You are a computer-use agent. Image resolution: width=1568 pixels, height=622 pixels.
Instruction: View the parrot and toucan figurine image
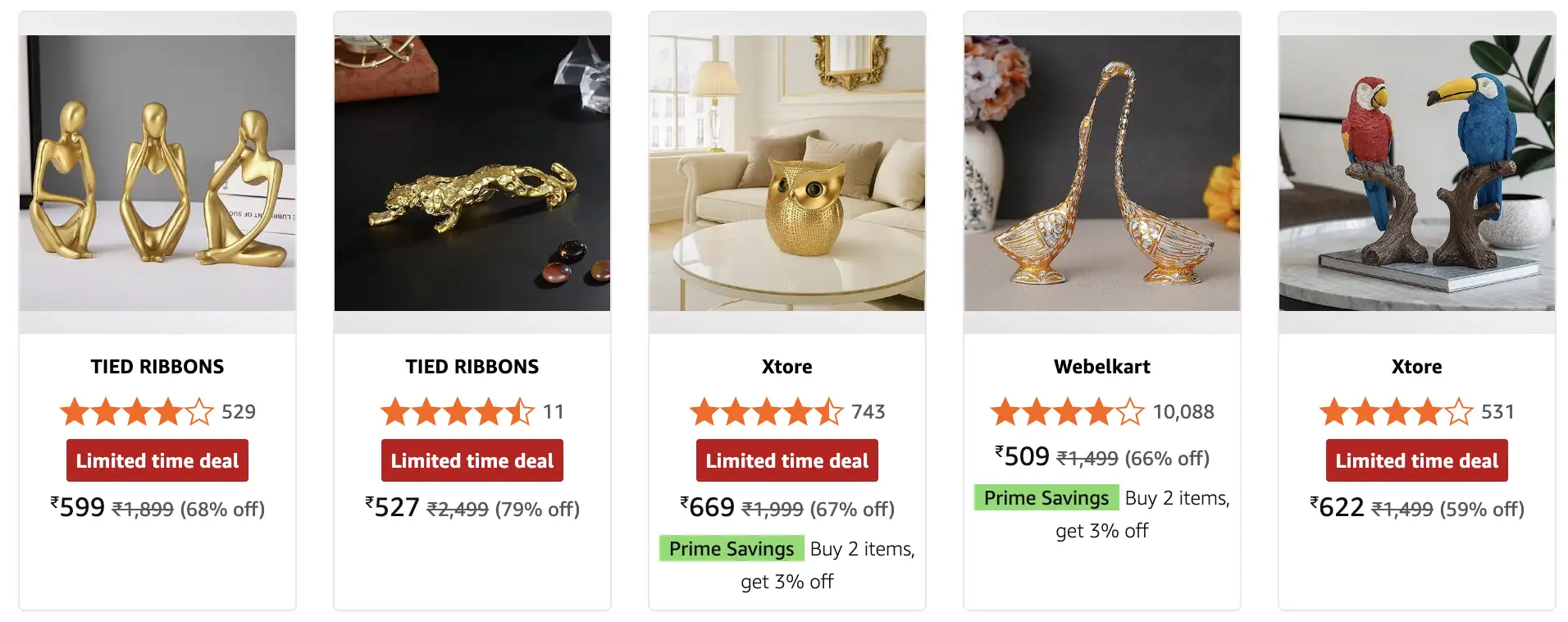(x=1417, y=173)
